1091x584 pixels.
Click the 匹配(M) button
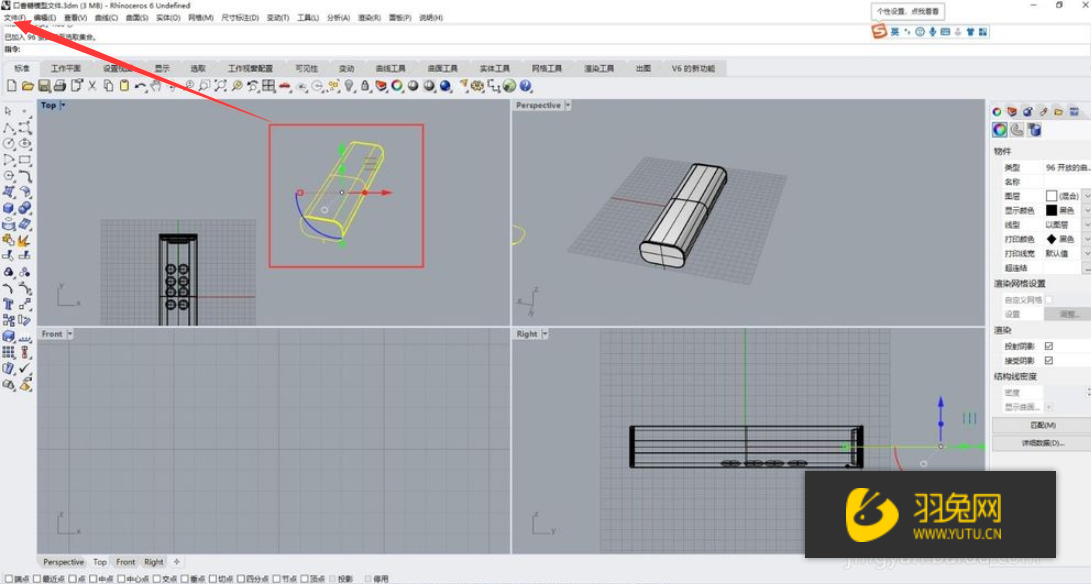[1042, 425]
